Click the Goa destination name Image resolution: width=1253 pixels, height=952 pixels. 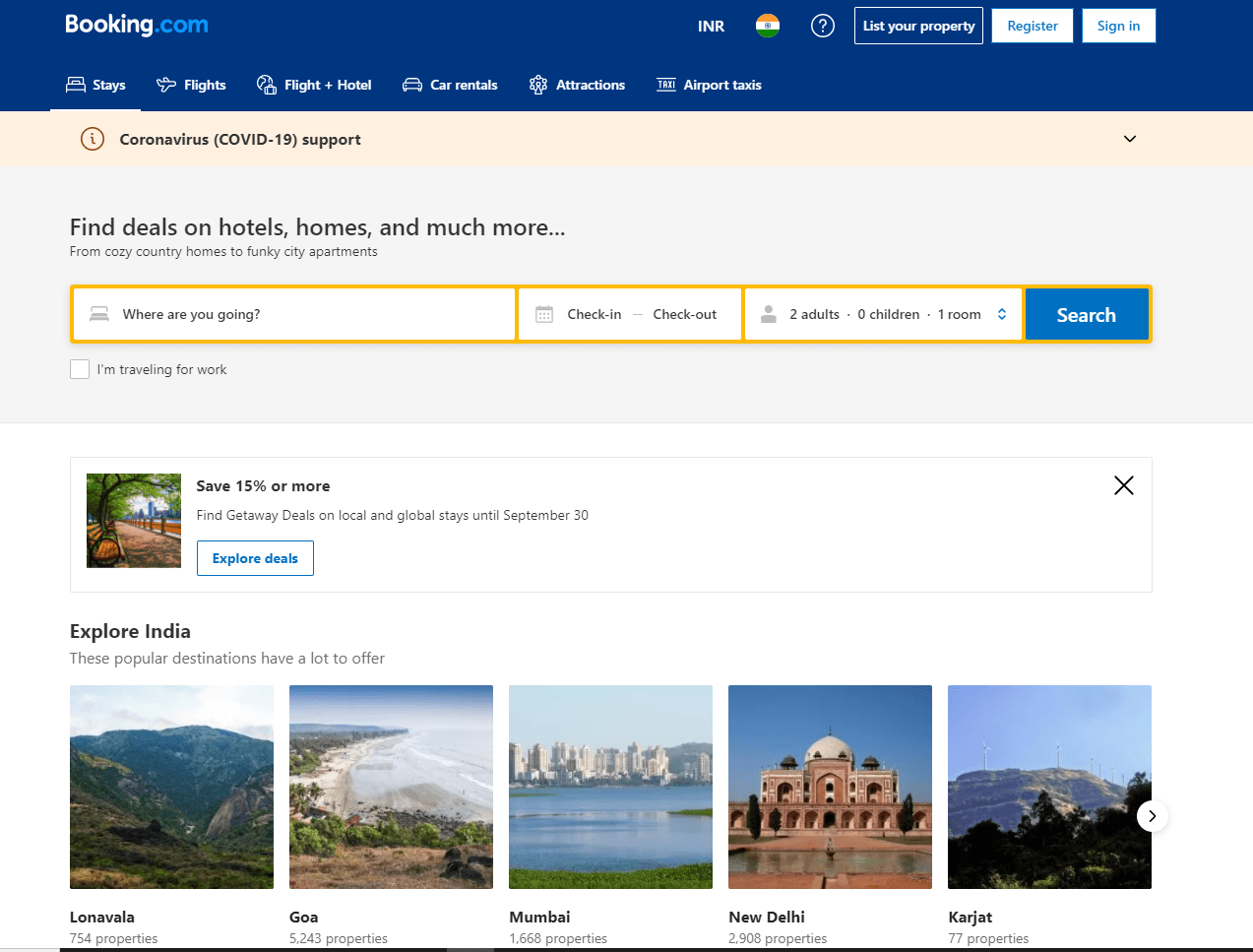pyautogui.click(x=303, y=917)
